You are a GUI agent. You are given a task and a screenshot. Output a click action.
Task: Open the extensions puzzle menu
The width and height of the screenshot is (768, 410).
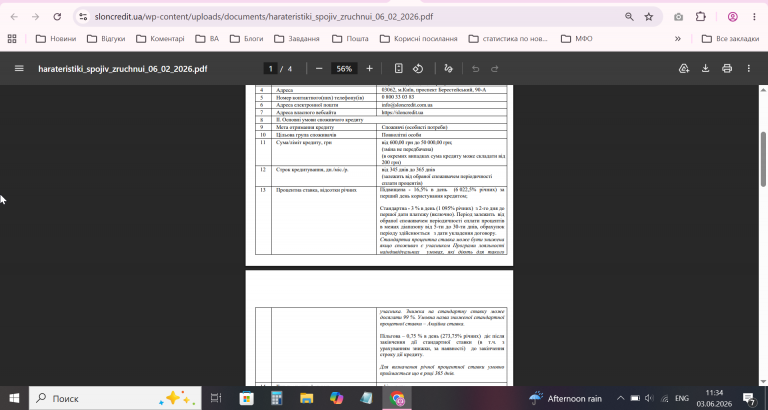[700, 17]
